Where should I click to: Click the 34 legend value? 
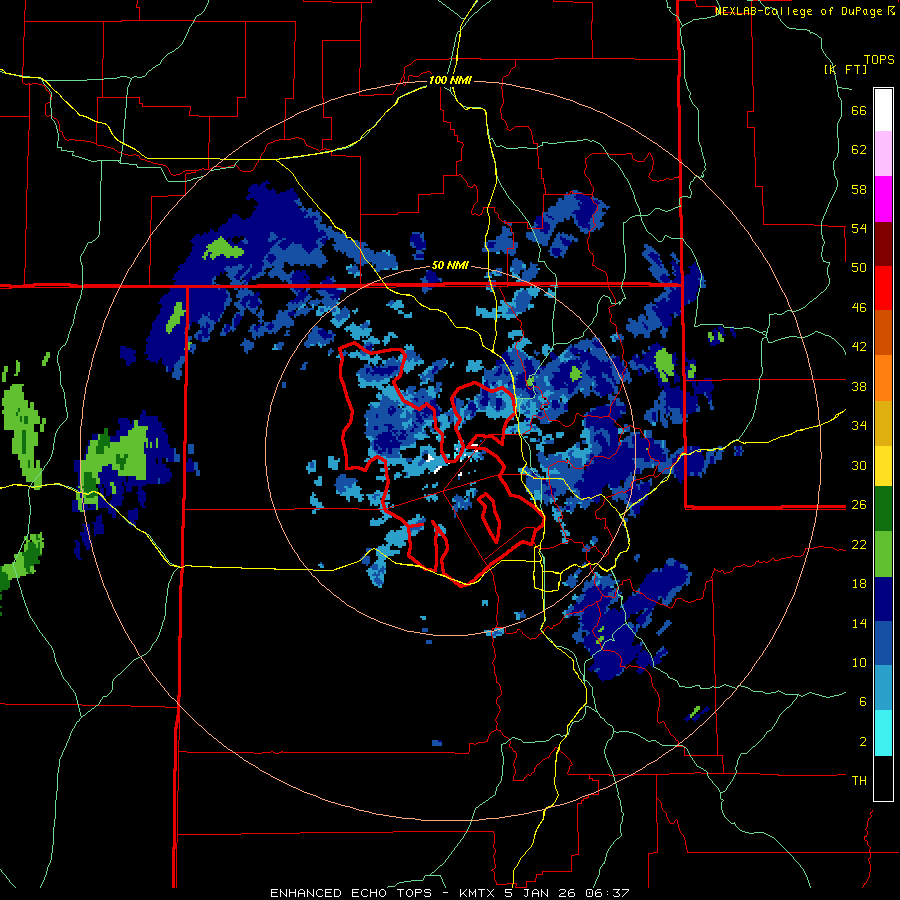(x=859, y=426)
